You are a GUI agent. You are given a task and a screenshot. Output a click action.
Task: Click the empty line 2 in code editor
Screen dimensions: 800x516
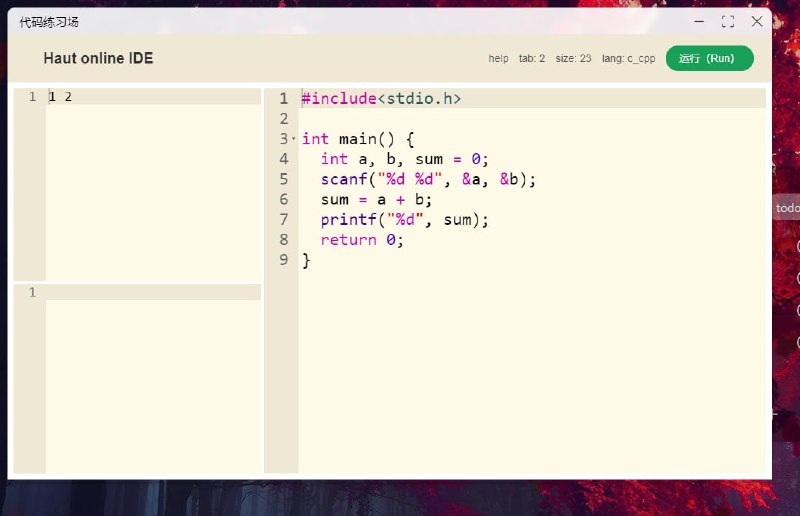pos(532,118)
